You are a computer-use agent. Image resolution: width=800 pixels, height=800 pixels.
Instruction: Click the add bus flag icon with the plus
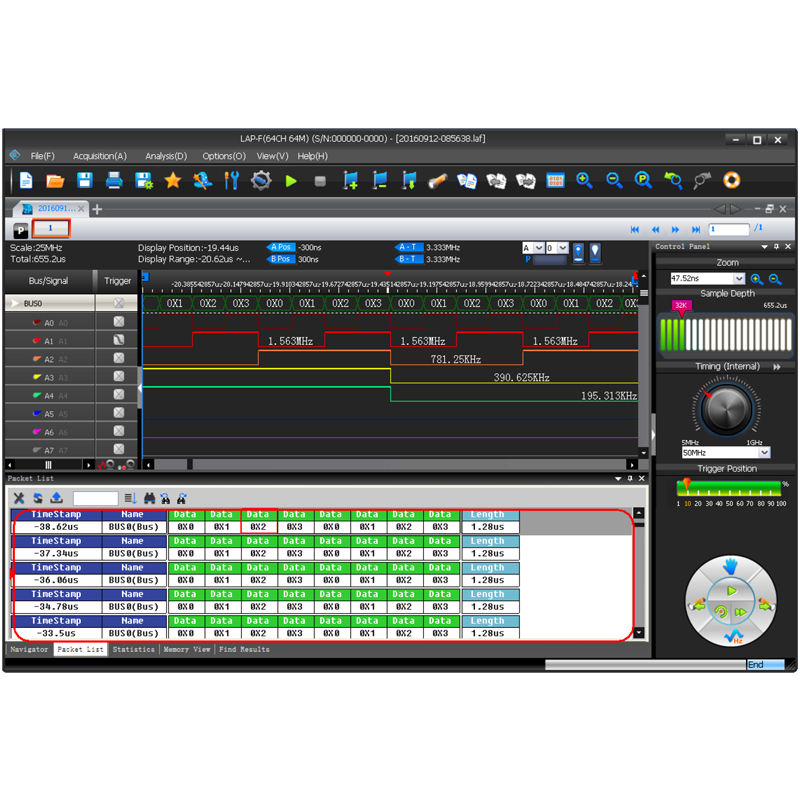point(351,181)
